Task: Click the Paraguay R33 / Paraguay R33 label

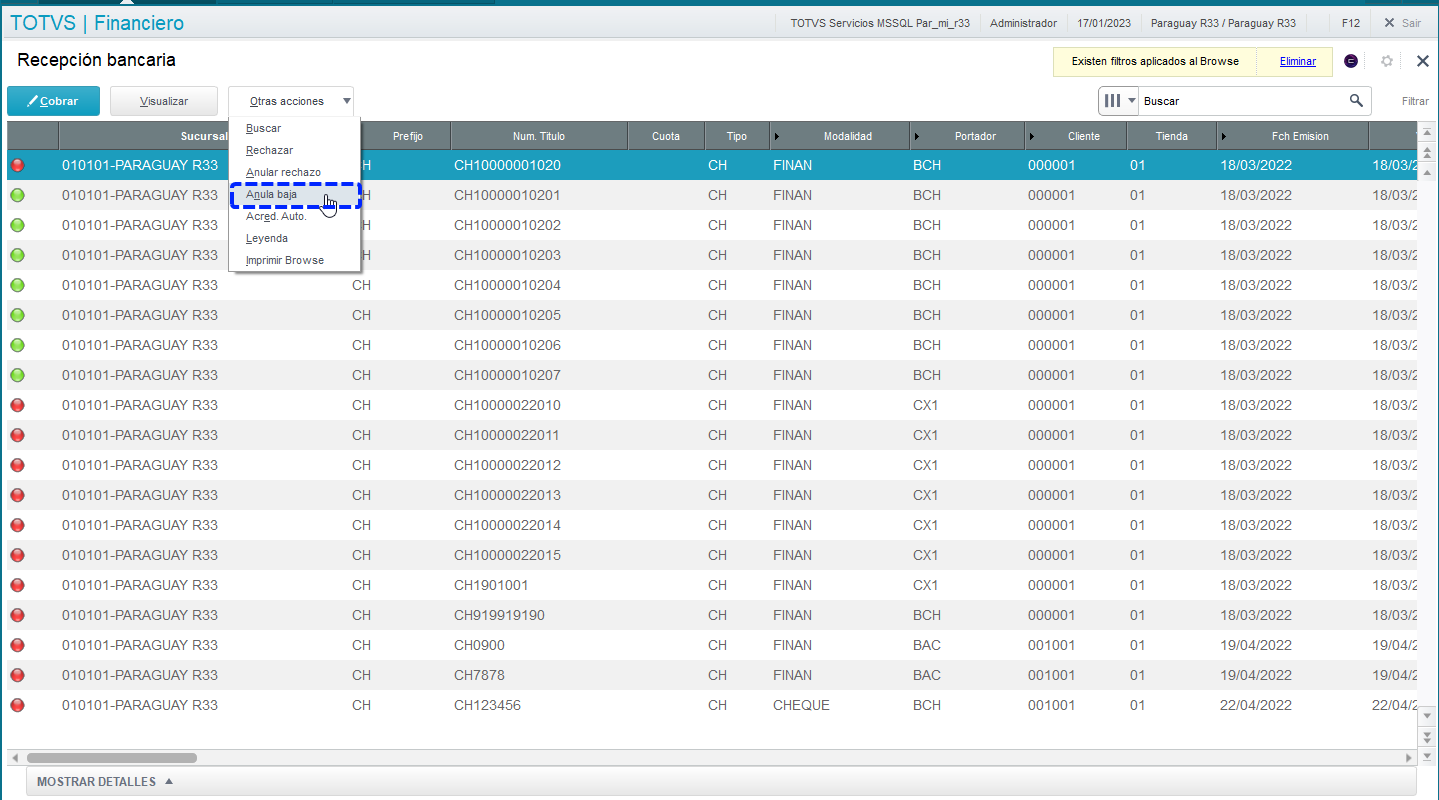Action: (x=1223, y=23)
